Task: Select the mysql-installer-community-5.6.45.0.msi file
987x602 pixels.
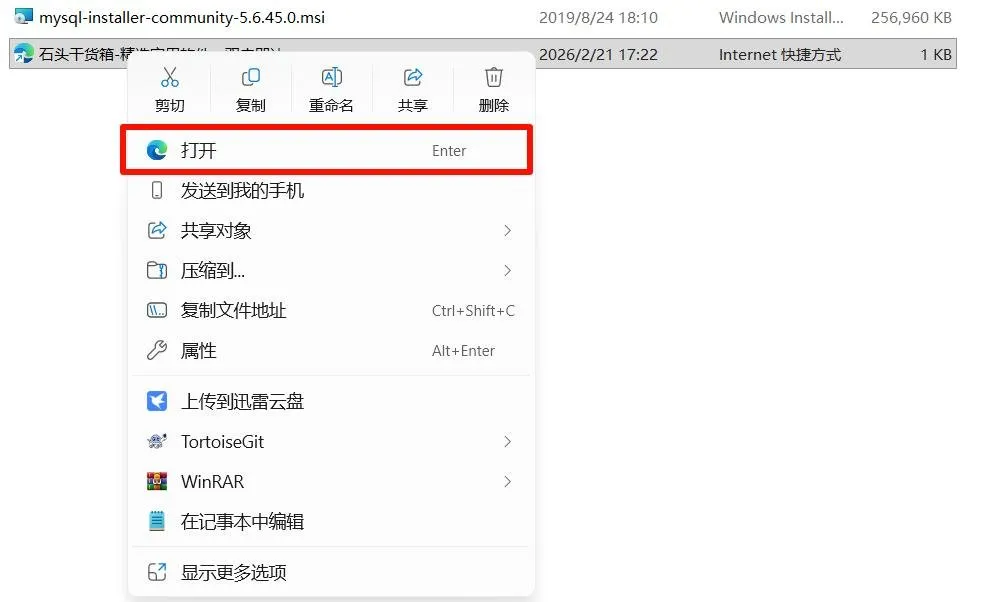Action: tap(182, 17)
